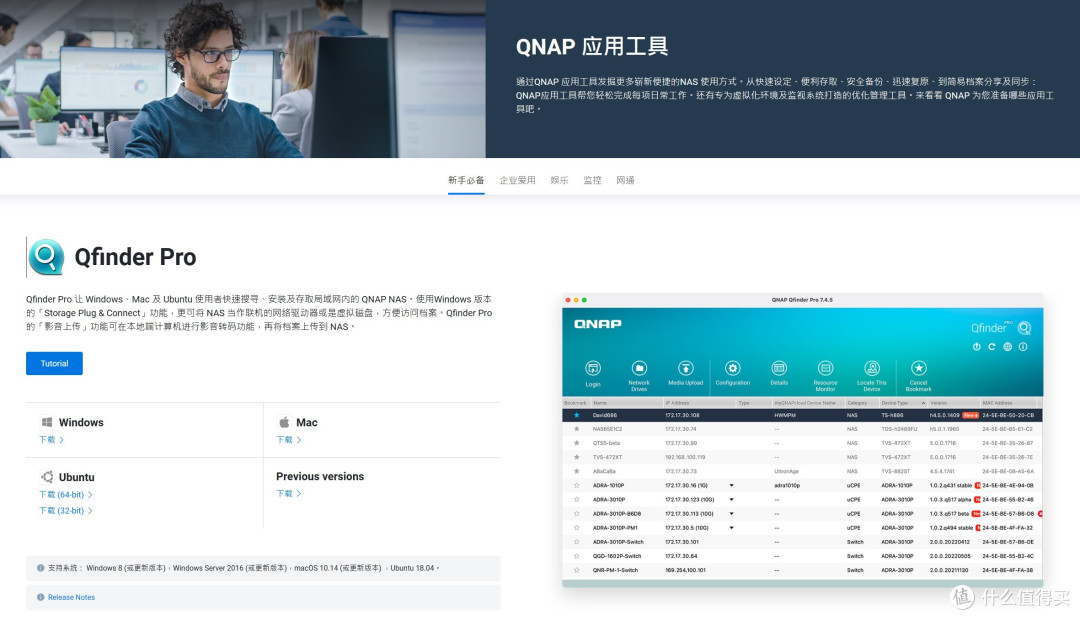Select the David686 device row name
Screen dimensions: 1080x620
click(x=605, y=415)
